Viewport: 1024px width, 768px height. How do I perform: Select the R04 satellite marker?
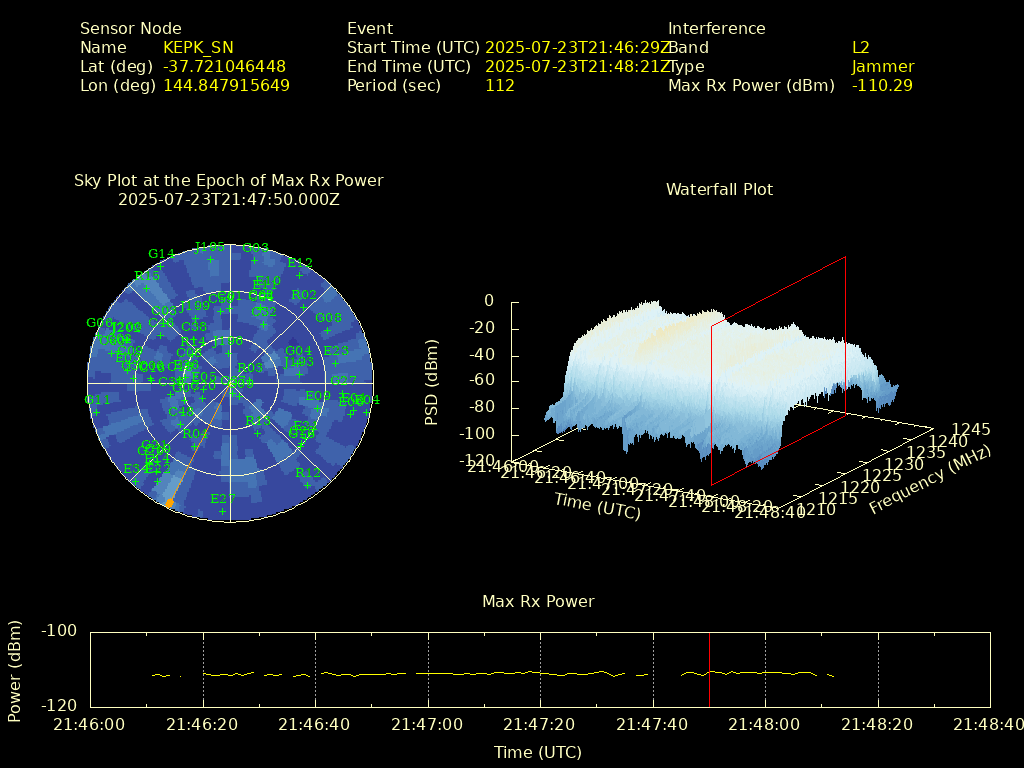(x=195, y=434)
